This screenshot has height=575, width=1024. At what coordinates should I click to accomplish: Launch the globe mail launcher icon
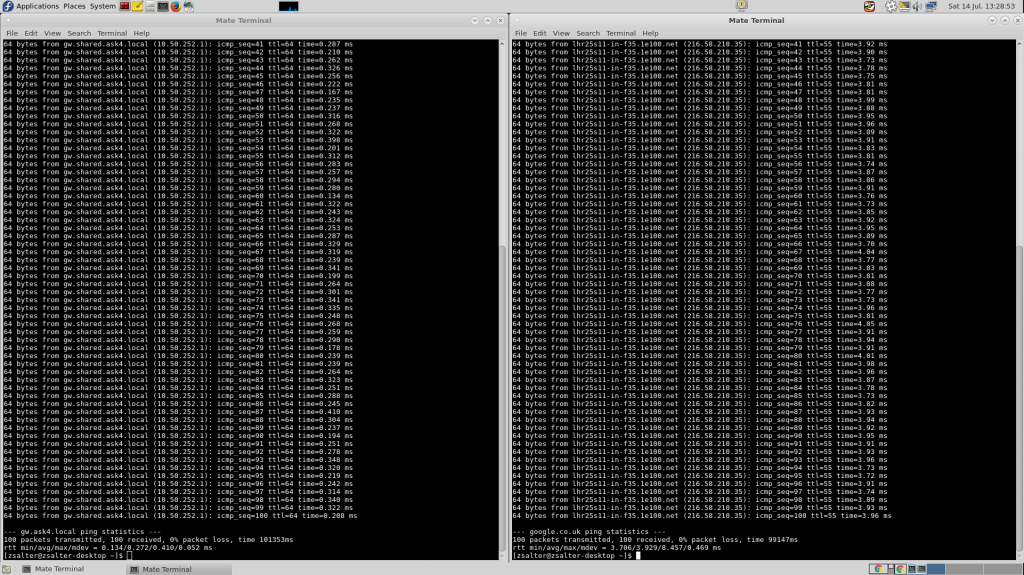(189, 6)
